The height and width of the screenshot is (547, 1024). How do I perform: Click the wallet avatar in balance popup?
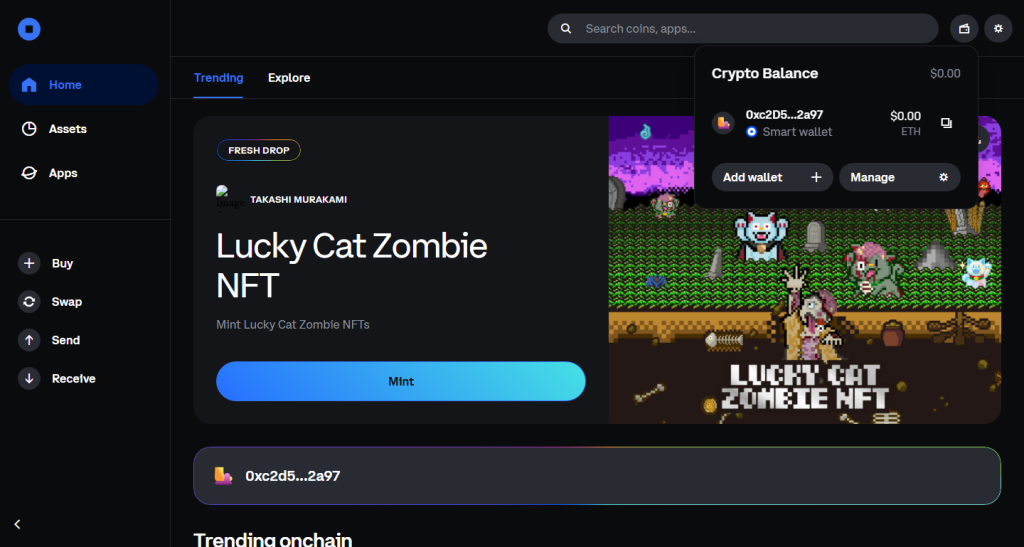(x=723, y=123)
